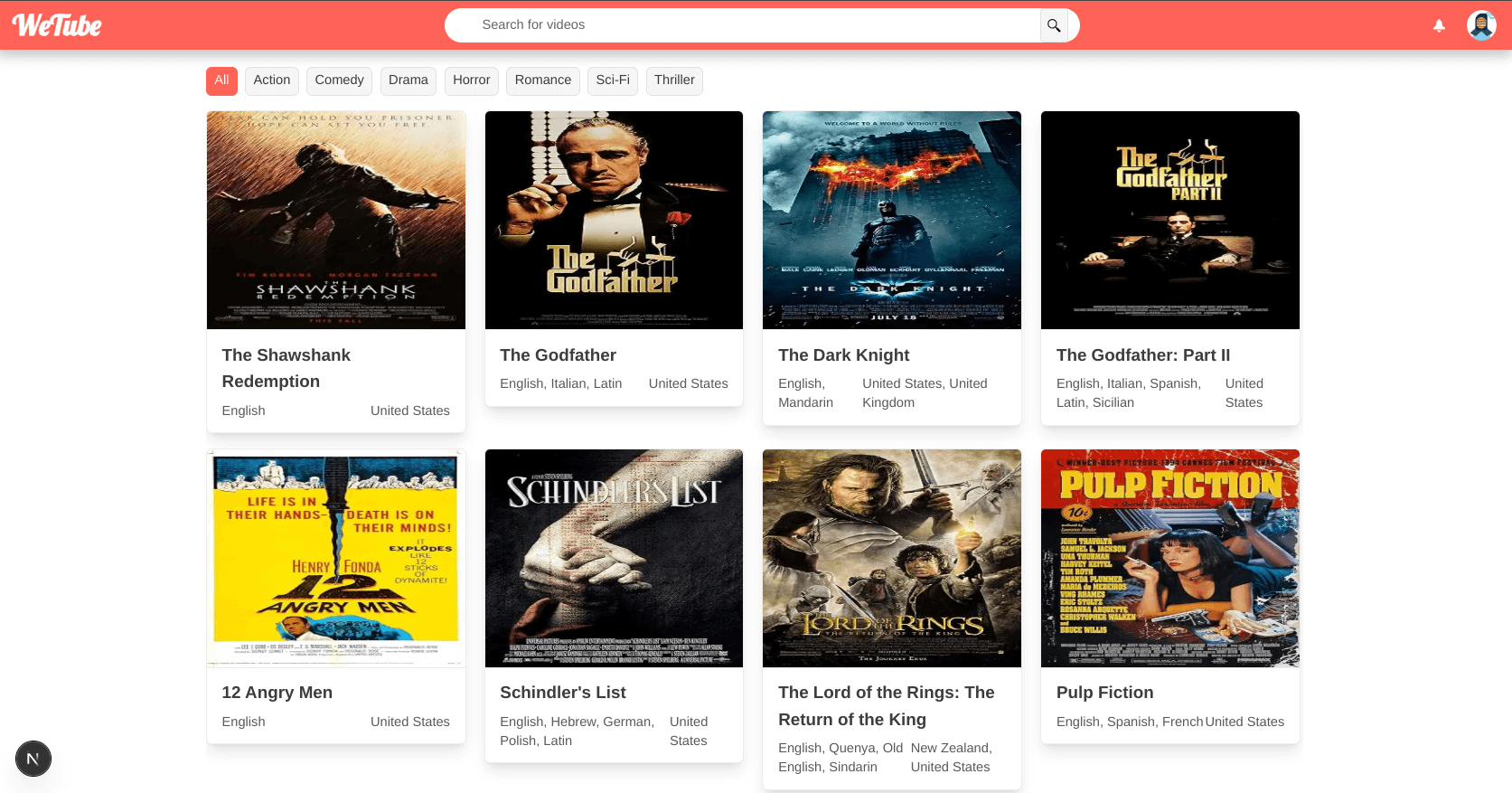The width and height of the screenshot is (1512, 793).
Task: Click English under The Shawshank Redemption
Action: click(x=244, y=411)
